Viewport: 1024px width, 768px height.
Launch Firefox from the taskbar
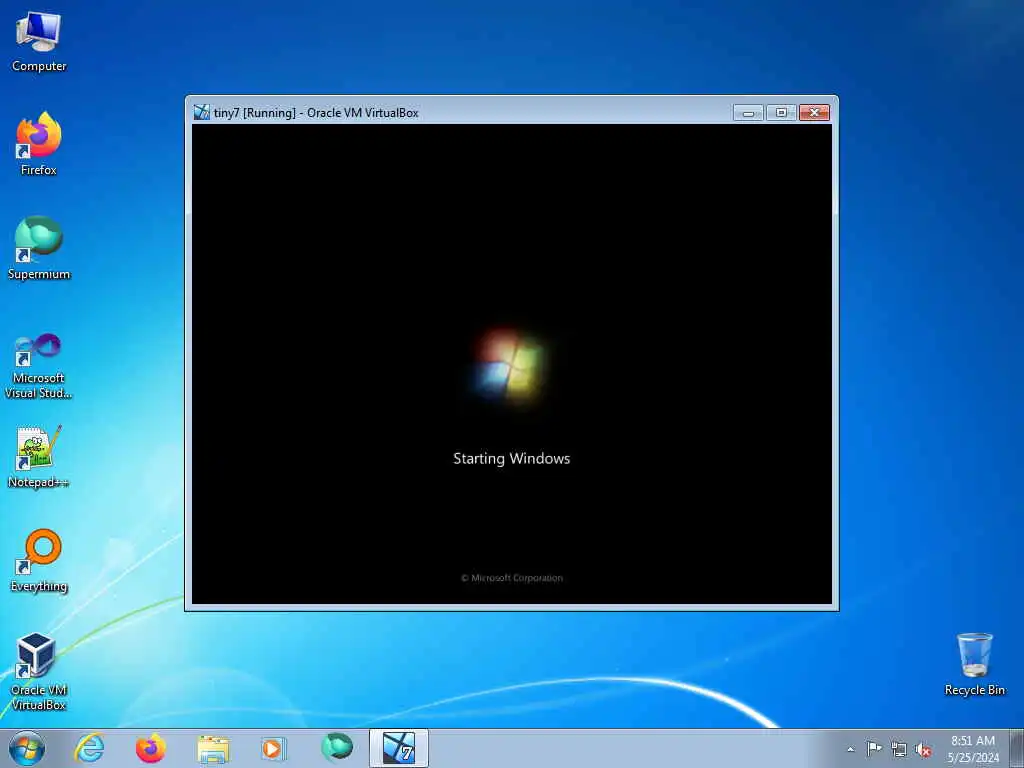pos(151,748)
